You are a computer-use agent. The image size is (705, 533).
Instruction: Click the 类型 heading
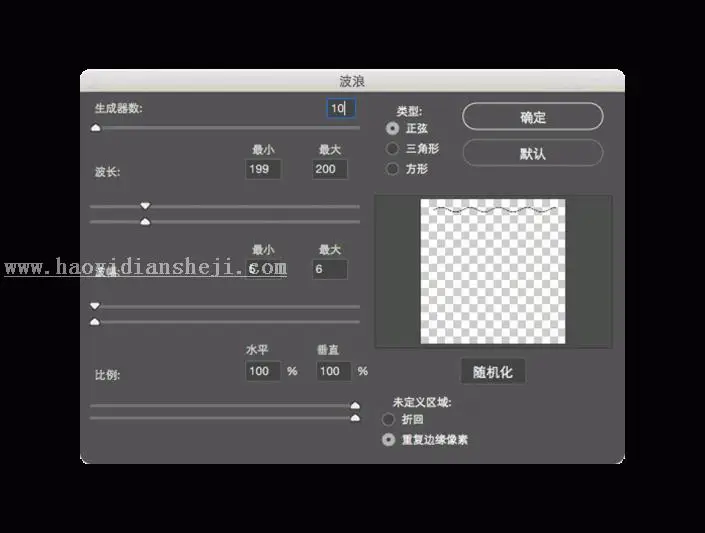(x=409, y=111)
